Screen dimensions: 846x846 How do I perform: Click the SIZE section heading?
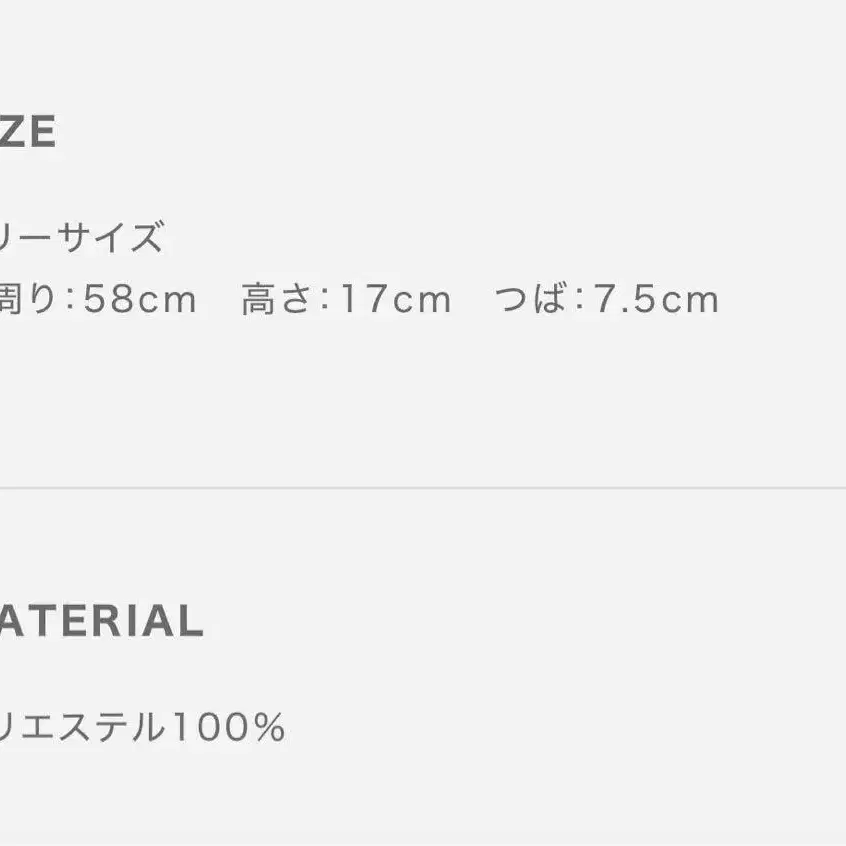click(28, 133)
